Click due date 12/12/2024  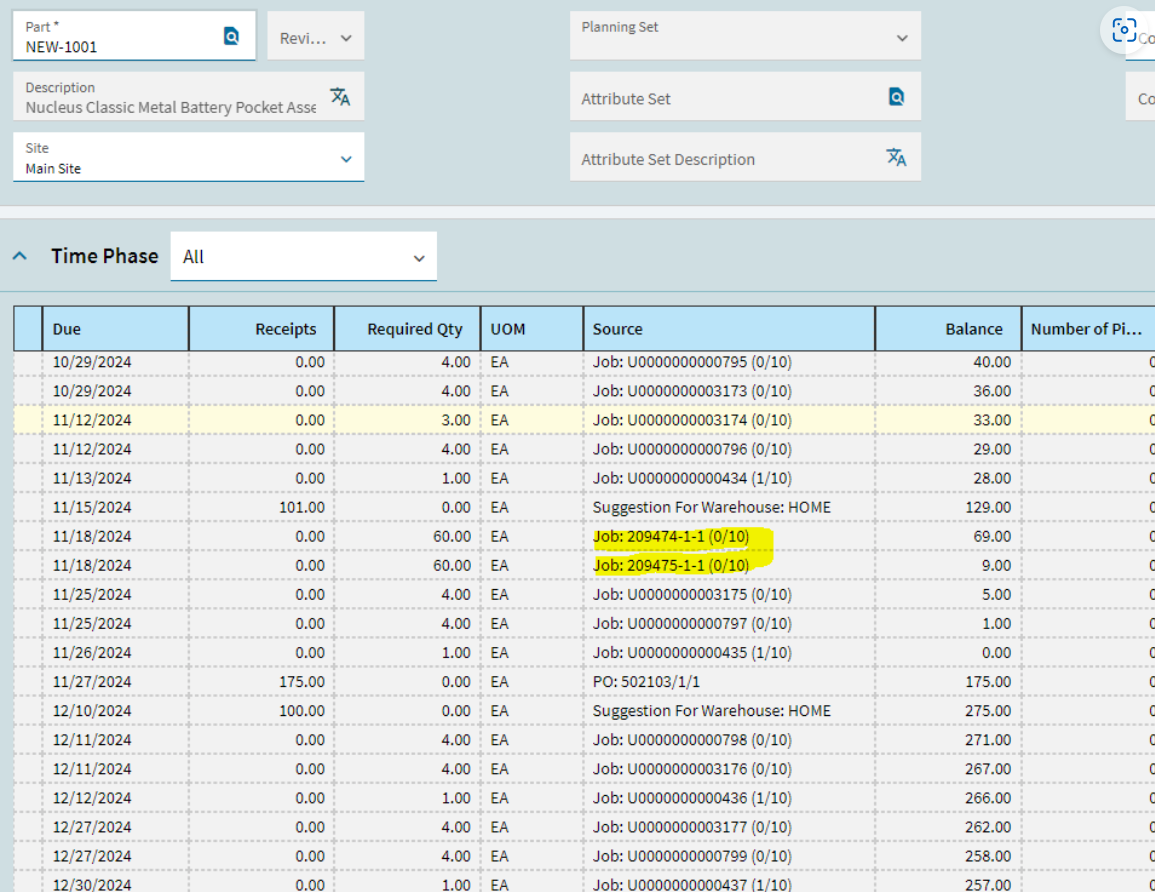92,798
